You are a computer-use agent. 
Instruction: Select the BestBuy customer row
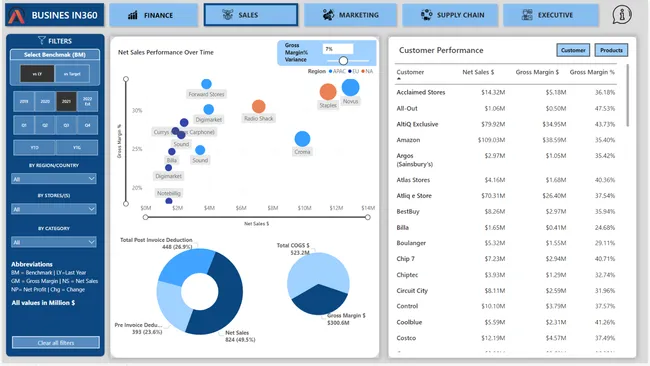506,211
